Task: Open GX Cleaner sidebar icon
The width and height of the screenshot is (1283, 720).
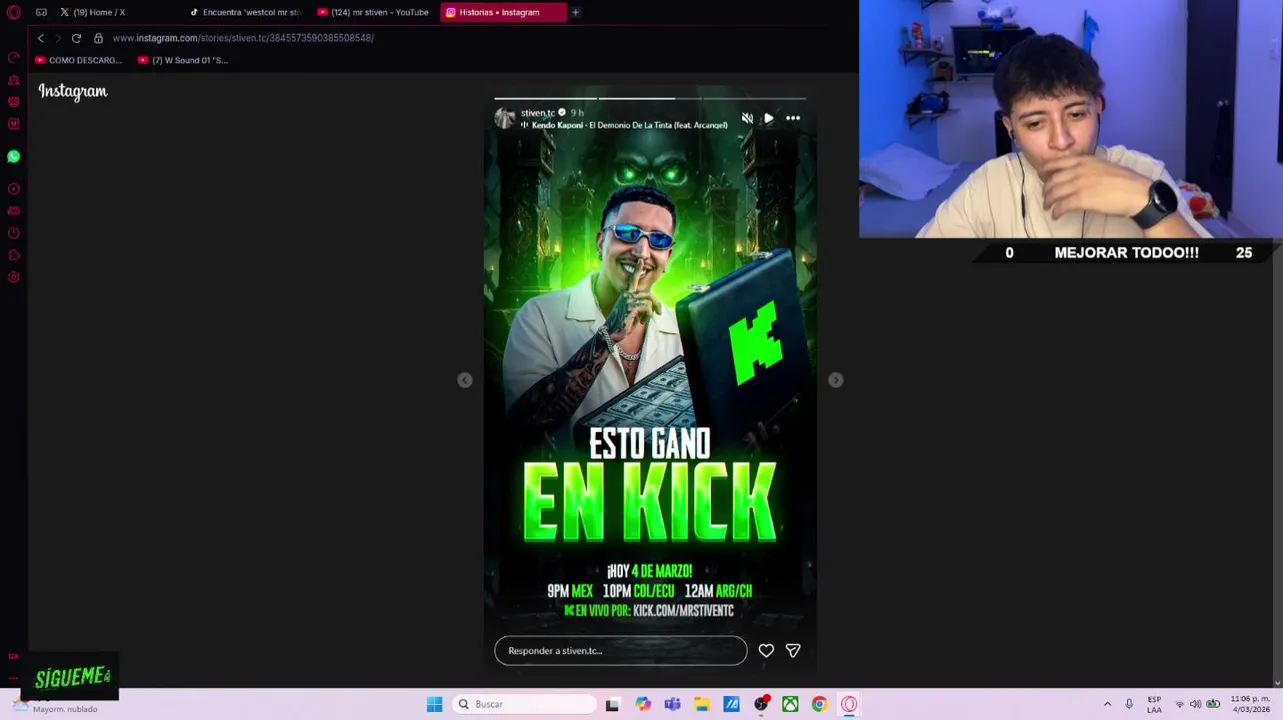Action: (14, 79)
